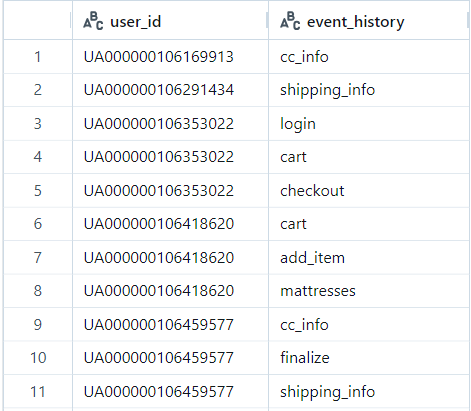The height and width of the screenshot is (411, 471).
Task: Click the user_id cell UA000000106291434
Action: 170,90
